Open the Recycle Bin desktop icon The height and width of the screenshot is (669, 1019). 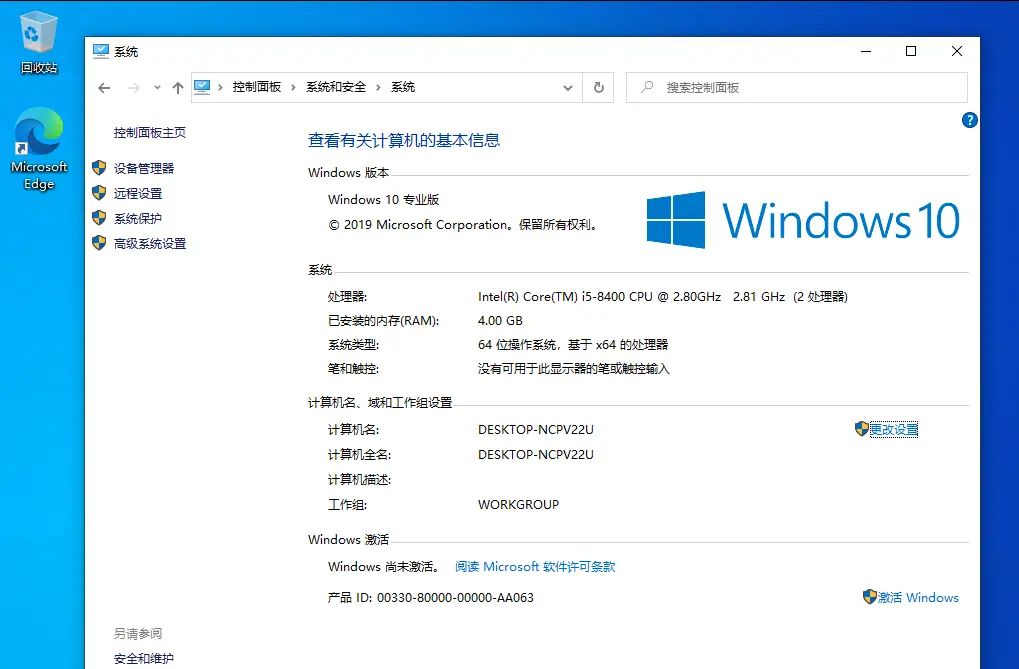[x=39, y=42]
